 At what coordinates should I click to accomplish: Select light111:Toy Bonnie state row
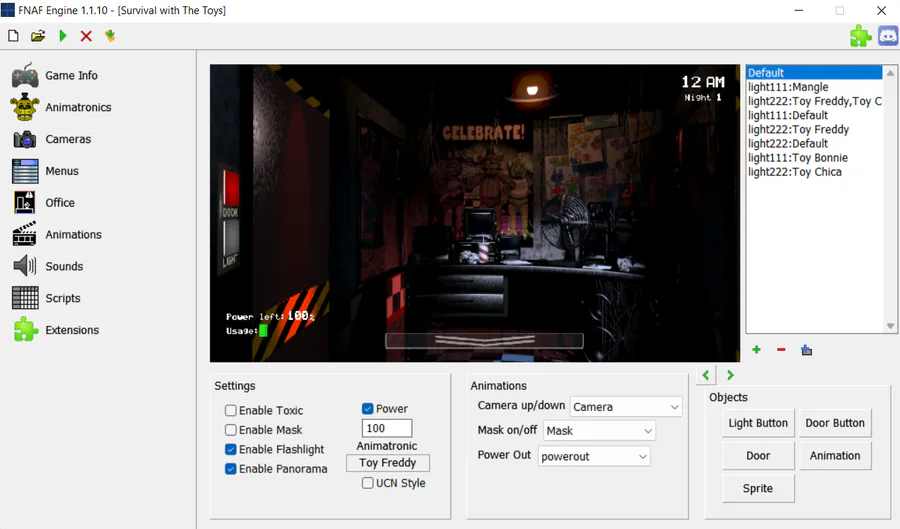(814, 158)
